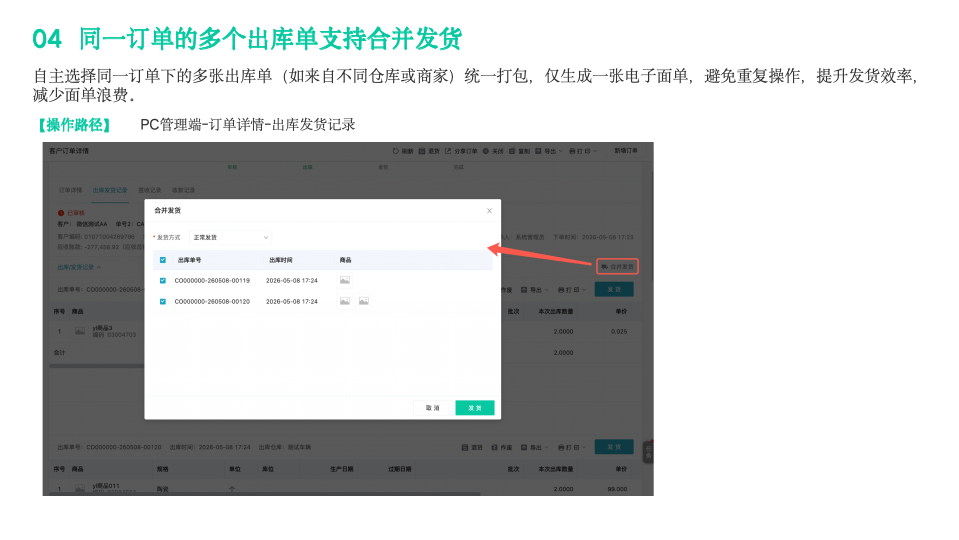Open the 签收记录 tab

pyautogui.click(x=150, y=190)
